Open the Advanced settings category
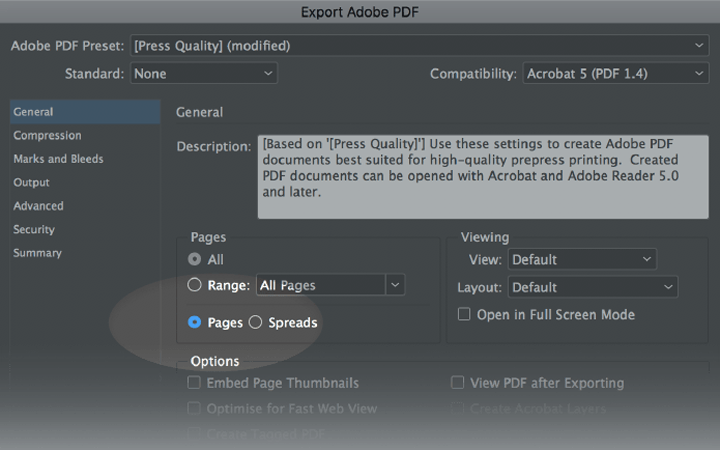Screen dimensions: 720x450 pos(38,206)
